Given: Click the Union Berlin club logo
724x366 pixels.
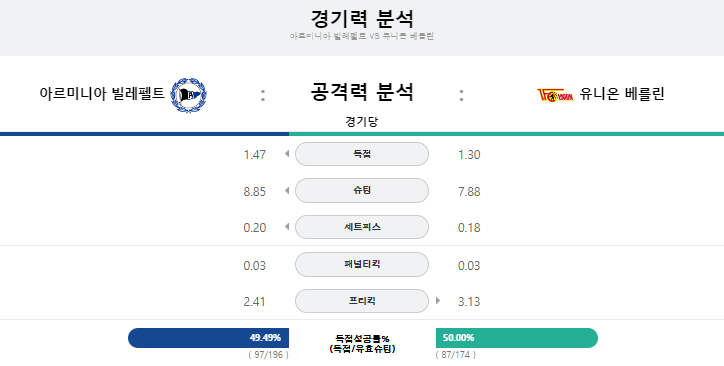Looking at the screenshot, I should pos(555,95).
